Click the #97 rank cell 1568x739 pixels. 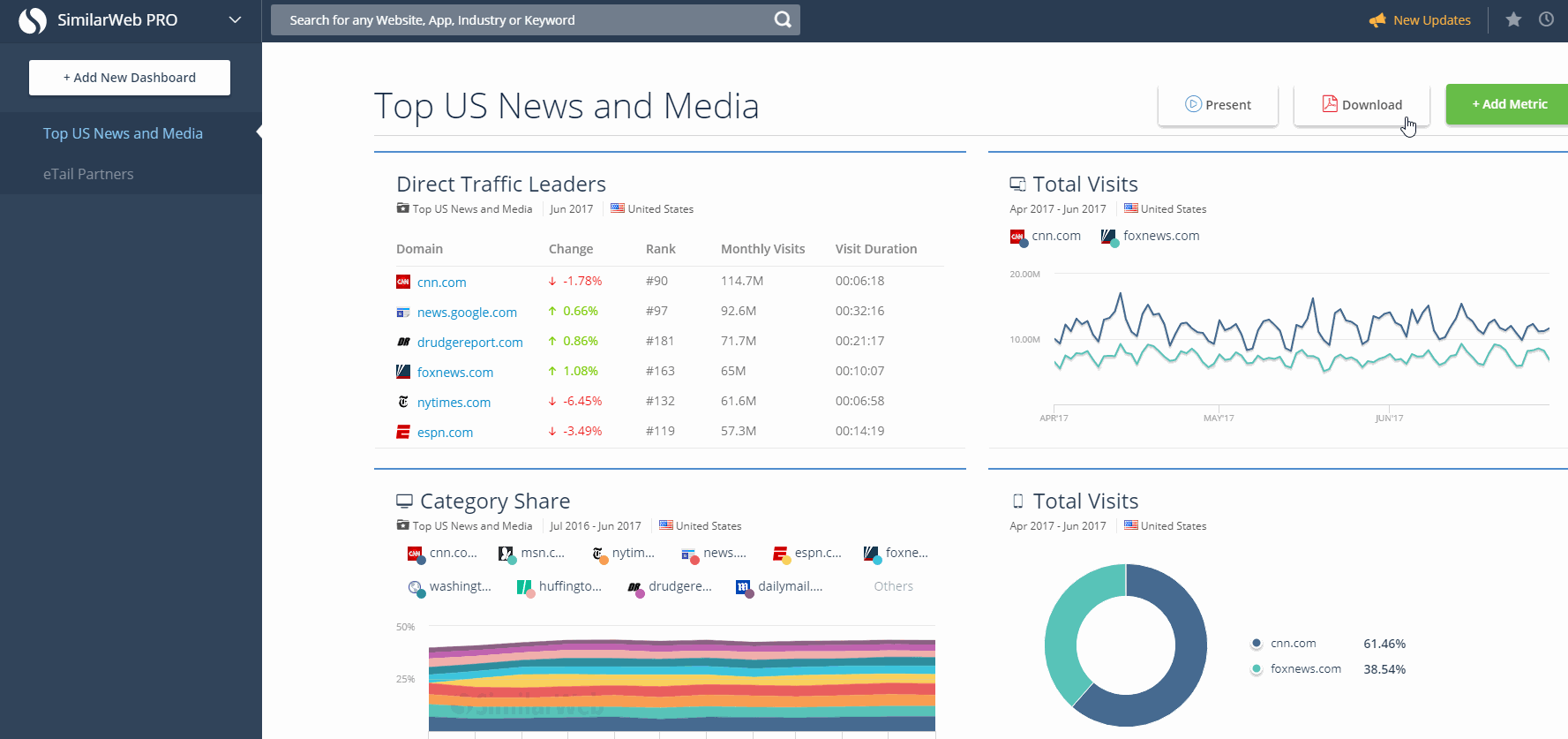click(656, 311)
